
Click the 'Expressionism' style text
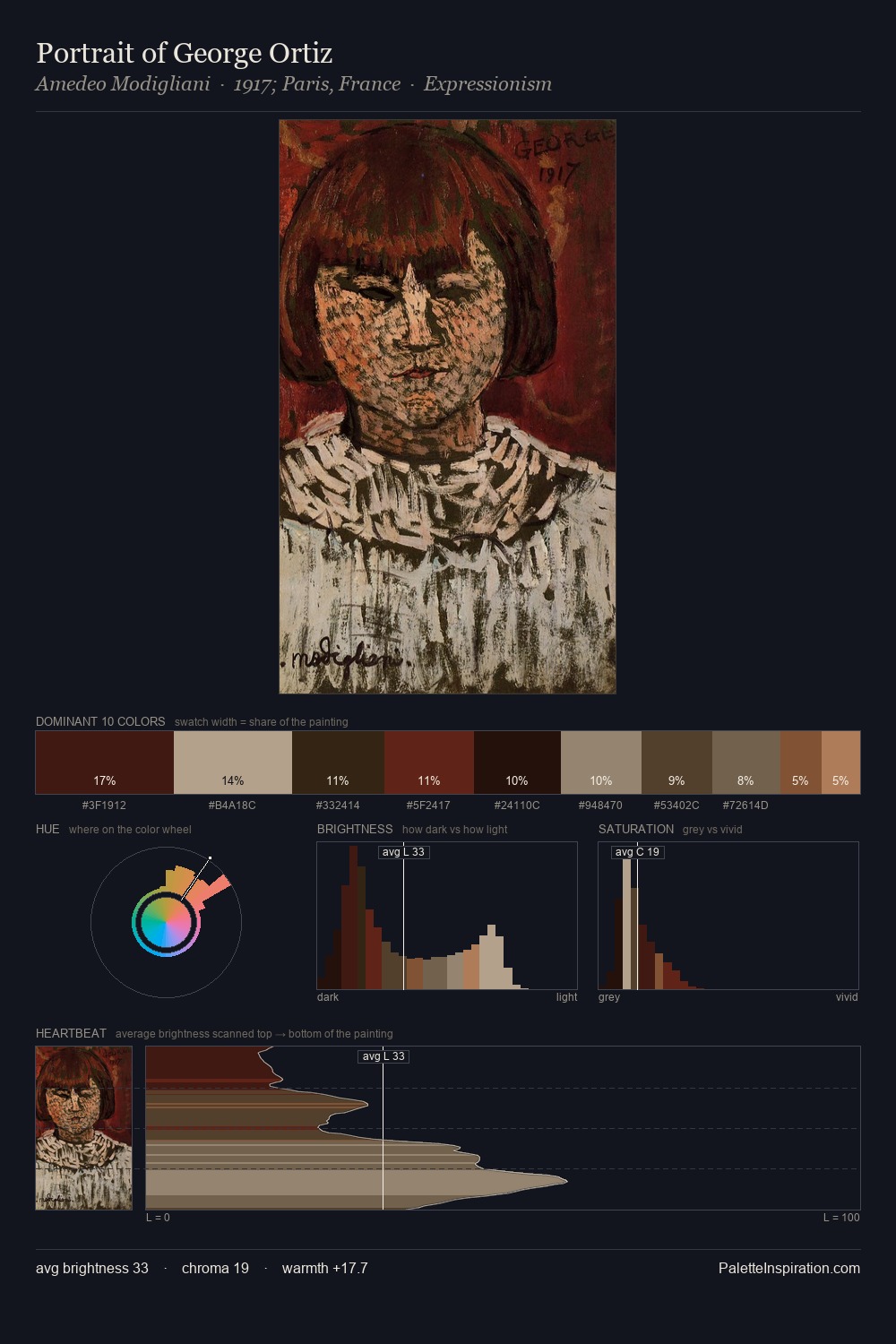tap(487, 84)
